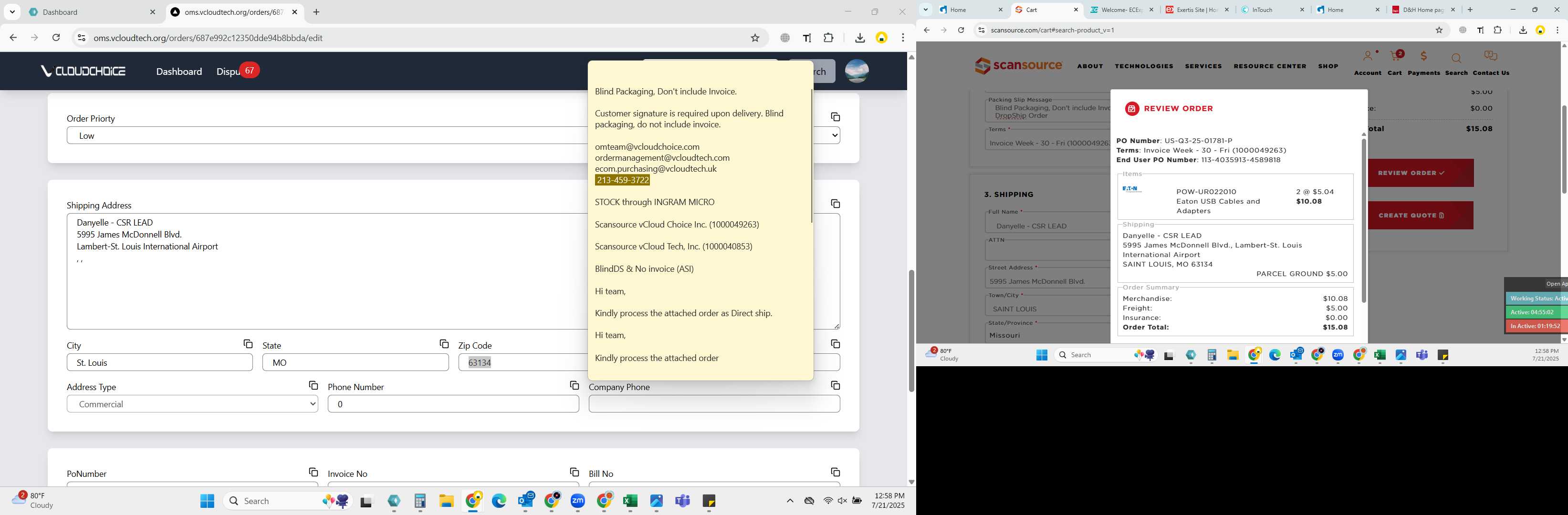Reload the OMS order edit page
1568x515 pixels.
click(x=56, y=38)
